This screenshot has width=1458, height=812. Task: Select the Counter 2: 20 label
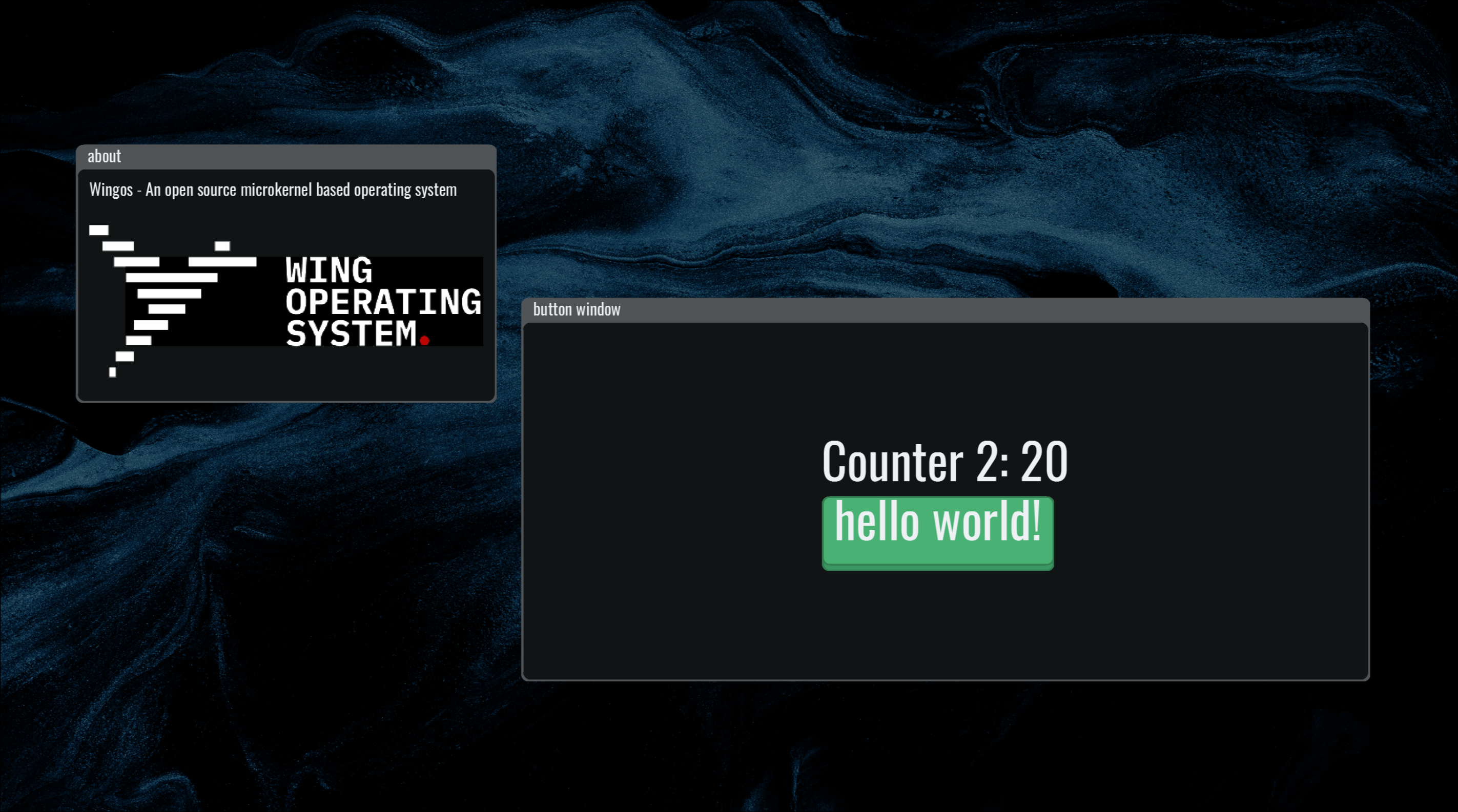tap(944, 462)
